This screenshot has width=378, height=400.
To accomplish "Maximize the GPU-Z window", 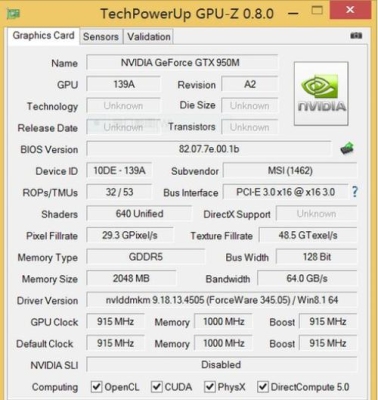I will click(x=317, y=11).
